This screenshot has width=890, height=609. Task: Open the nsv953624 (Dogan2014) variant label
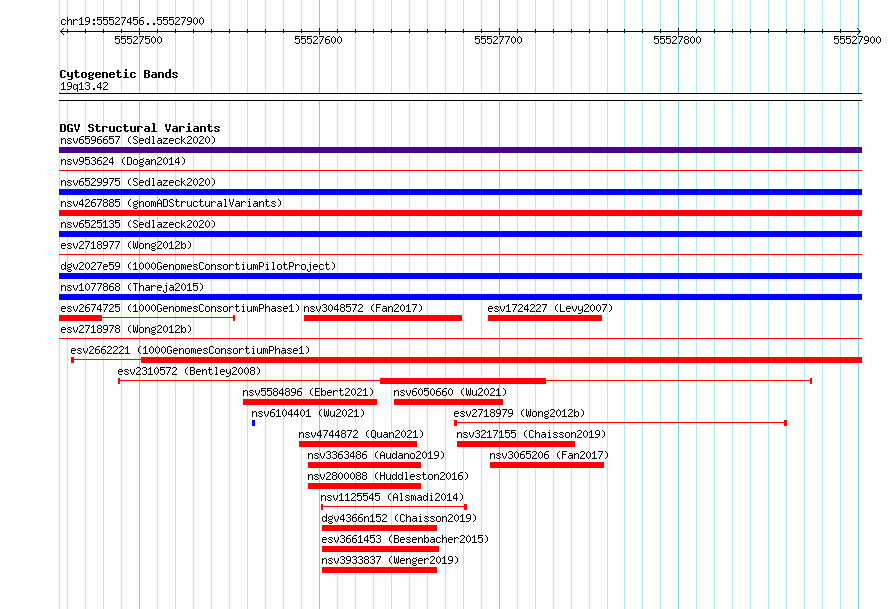pyautogui.click(x=123, y=161)
